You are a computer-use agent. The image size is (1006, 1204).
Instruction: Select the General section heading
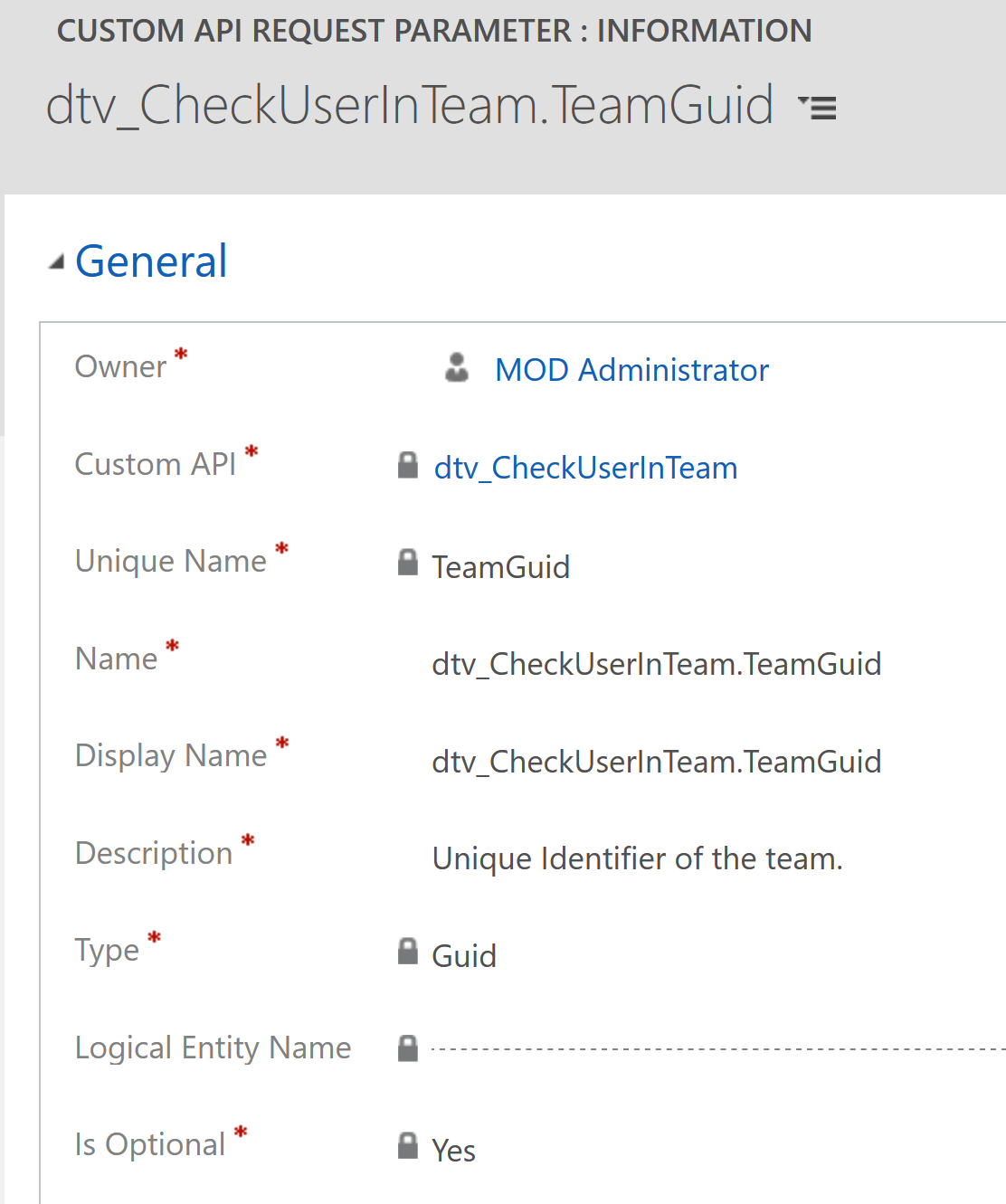pos(150,261)
